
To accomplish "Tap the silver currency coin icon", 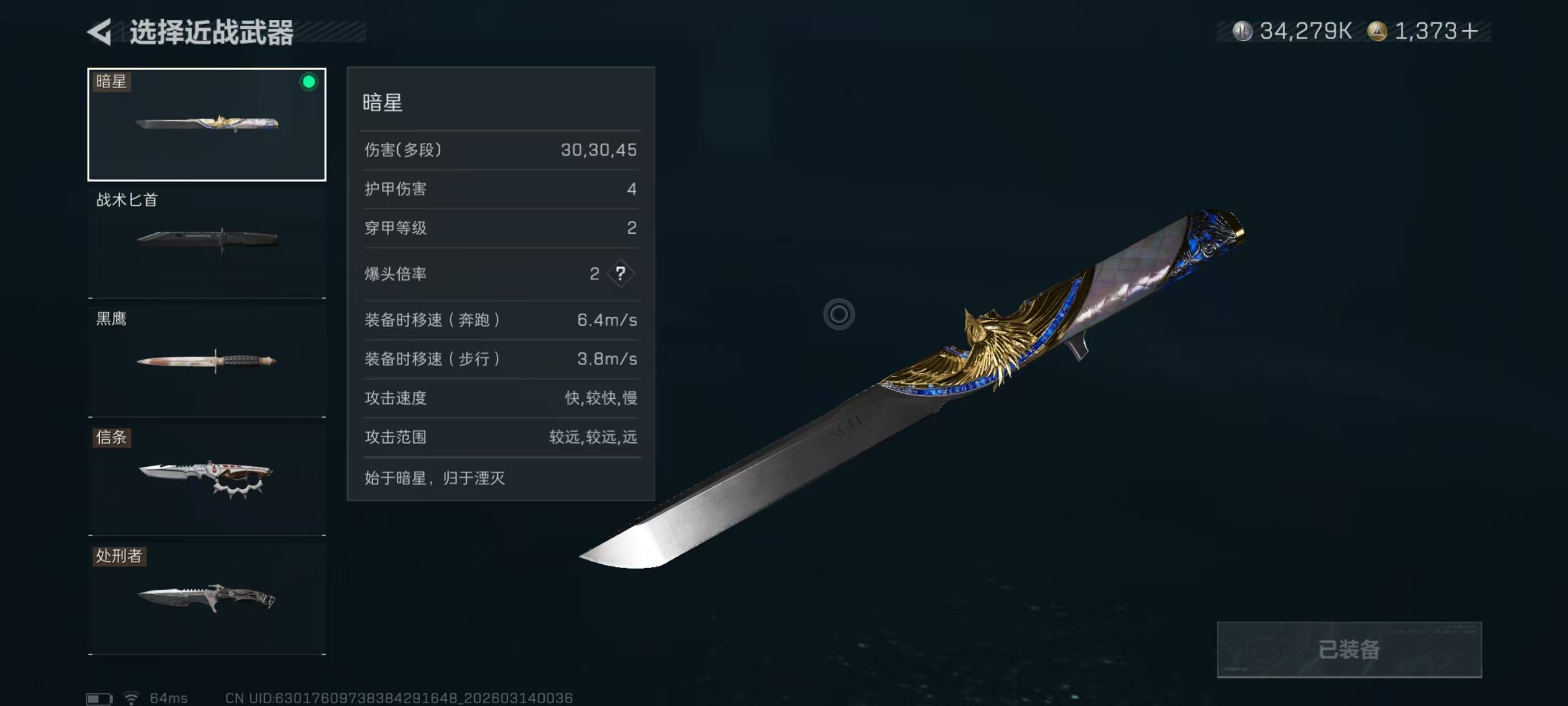I will (1242, 31).
